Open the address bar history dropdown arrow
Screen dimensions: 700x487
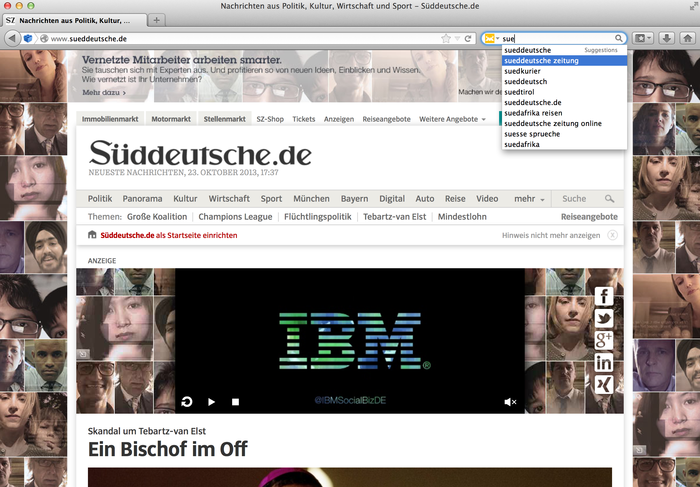pyautogui.click(x=457, y=38)
